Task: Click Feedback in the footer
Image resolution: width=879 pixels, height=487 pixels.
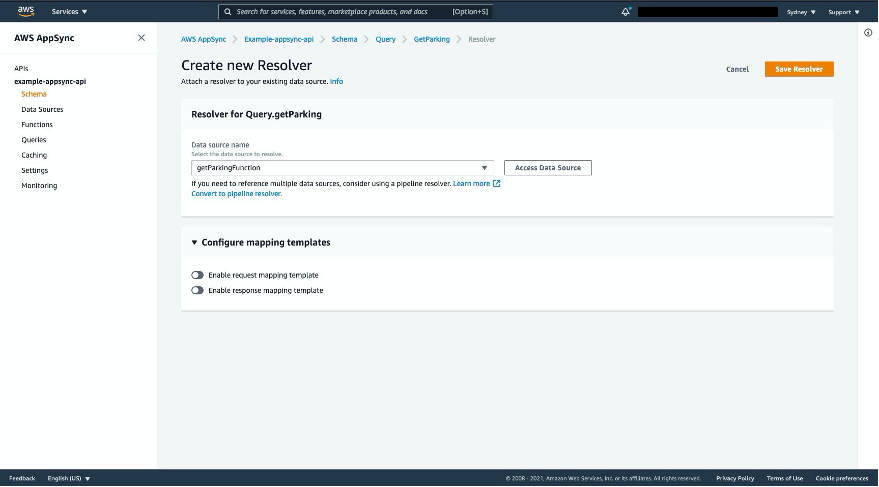Action: click(22, 478)
